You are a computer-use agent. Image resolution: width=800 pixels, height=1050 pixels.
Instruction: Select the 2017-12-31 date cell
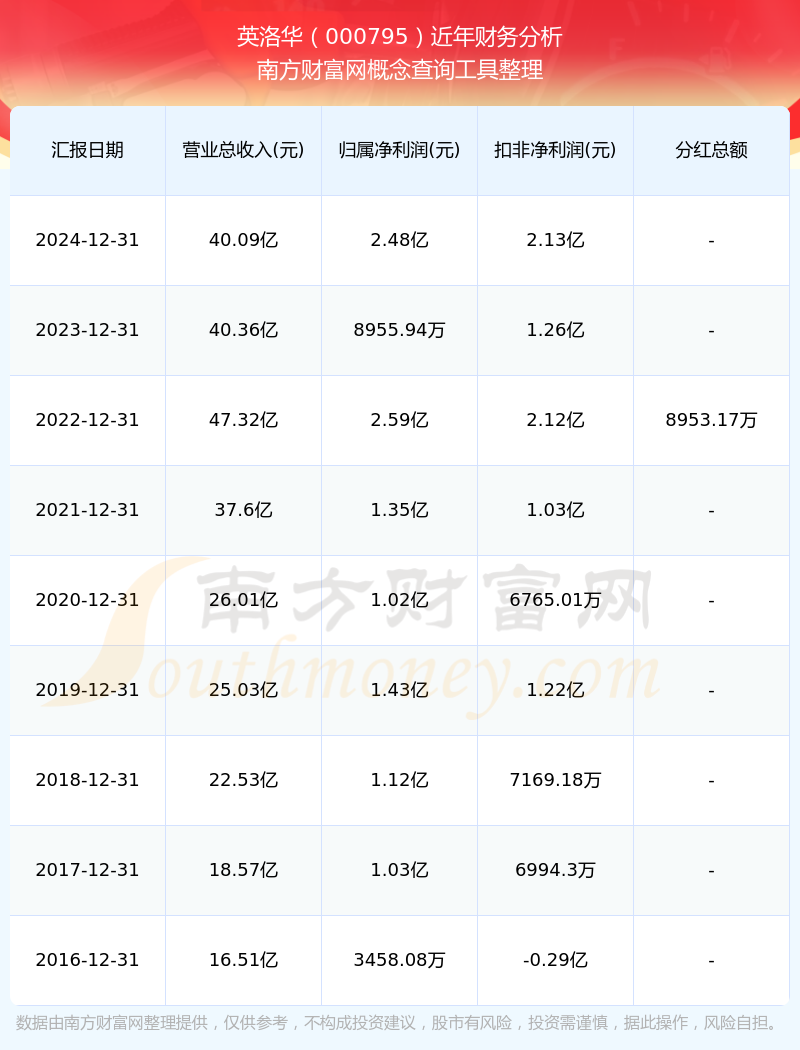click(88, 870)
